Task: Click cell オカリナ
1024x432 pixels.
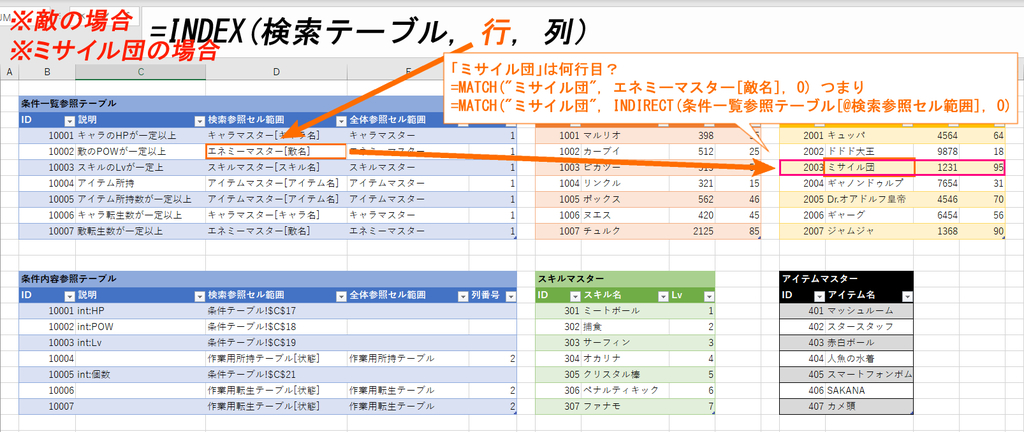Action: (x=624, y=359)
